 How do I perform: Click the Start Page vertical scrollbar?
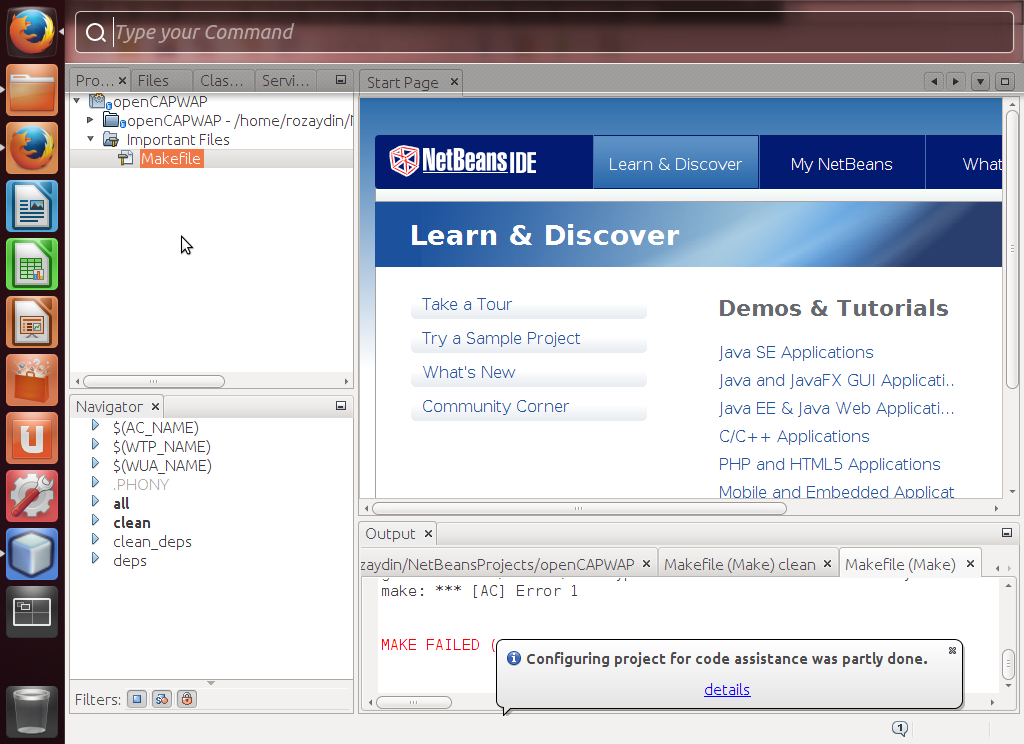pos(1012,249)
